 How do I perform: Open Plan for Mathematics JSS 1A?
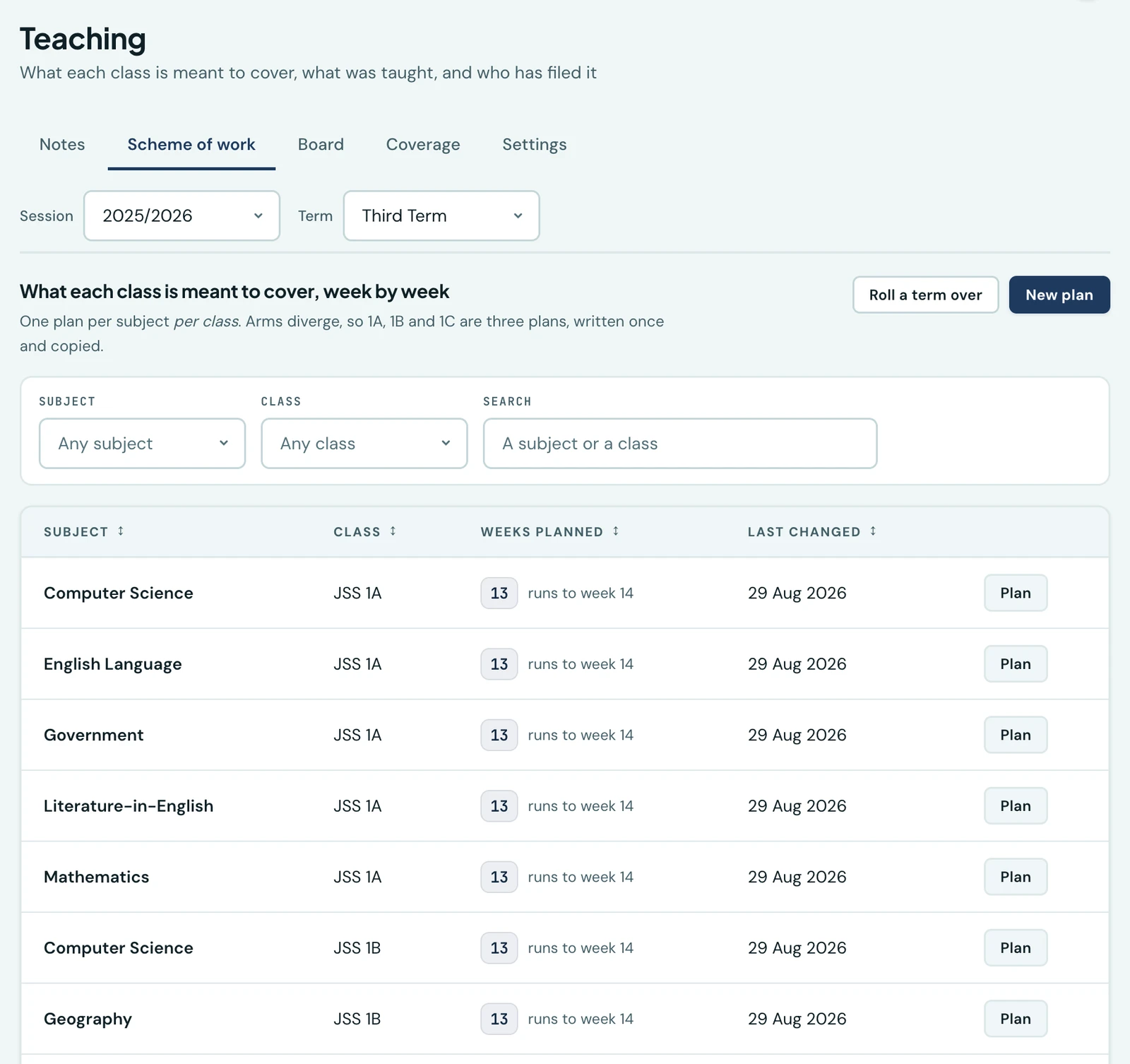(x=1016, y=877)
